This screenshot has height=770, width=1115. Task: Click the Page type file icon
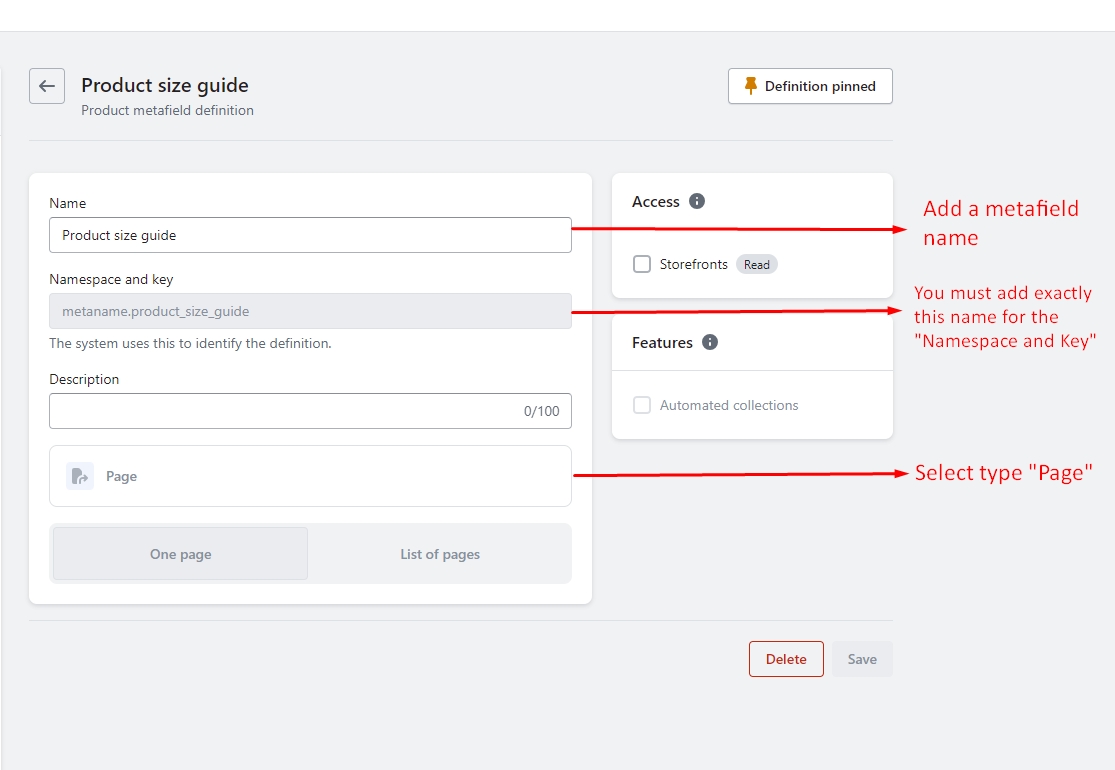80,476
